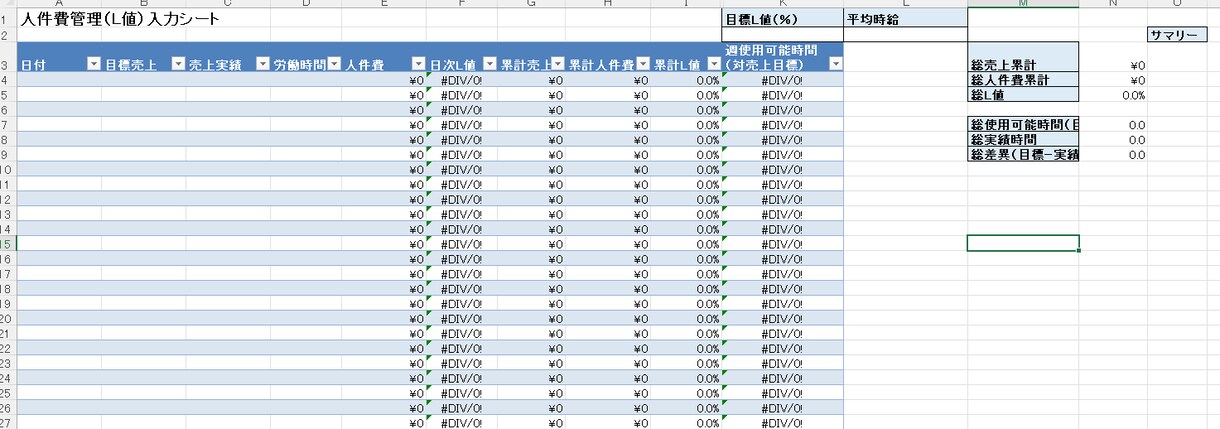The height and width of the screenshot is (429, 1220).
Task: Click the empty 労働時間 cell in row 7
Action: pyautogui.click(x=306, y=125)
